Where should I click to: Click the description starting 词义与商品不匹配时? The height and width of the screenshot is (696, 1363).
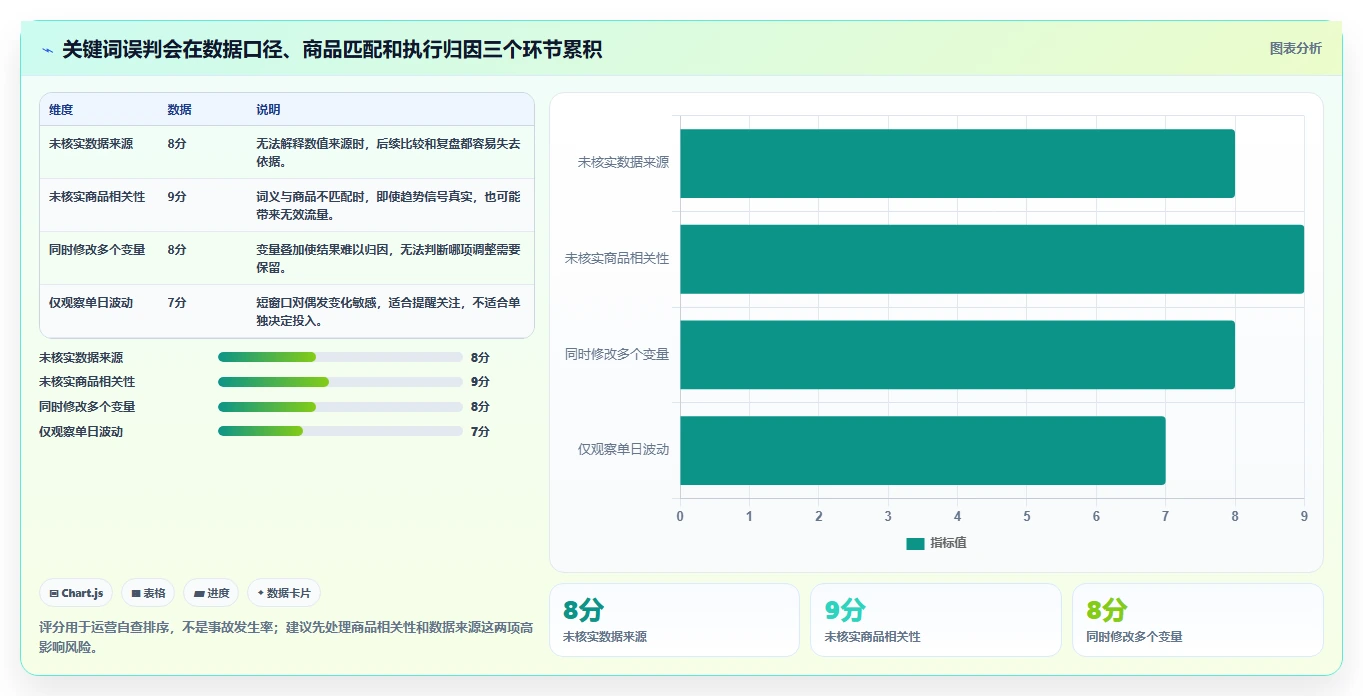388,206
